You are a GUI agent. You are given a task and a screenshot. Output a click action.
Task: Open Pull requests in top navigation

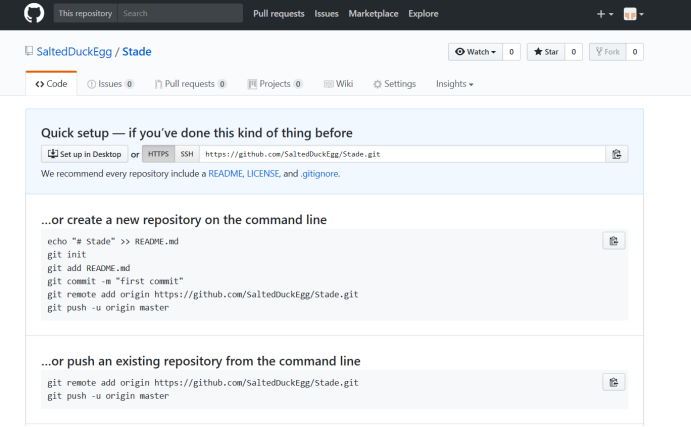tap(279, 14)
